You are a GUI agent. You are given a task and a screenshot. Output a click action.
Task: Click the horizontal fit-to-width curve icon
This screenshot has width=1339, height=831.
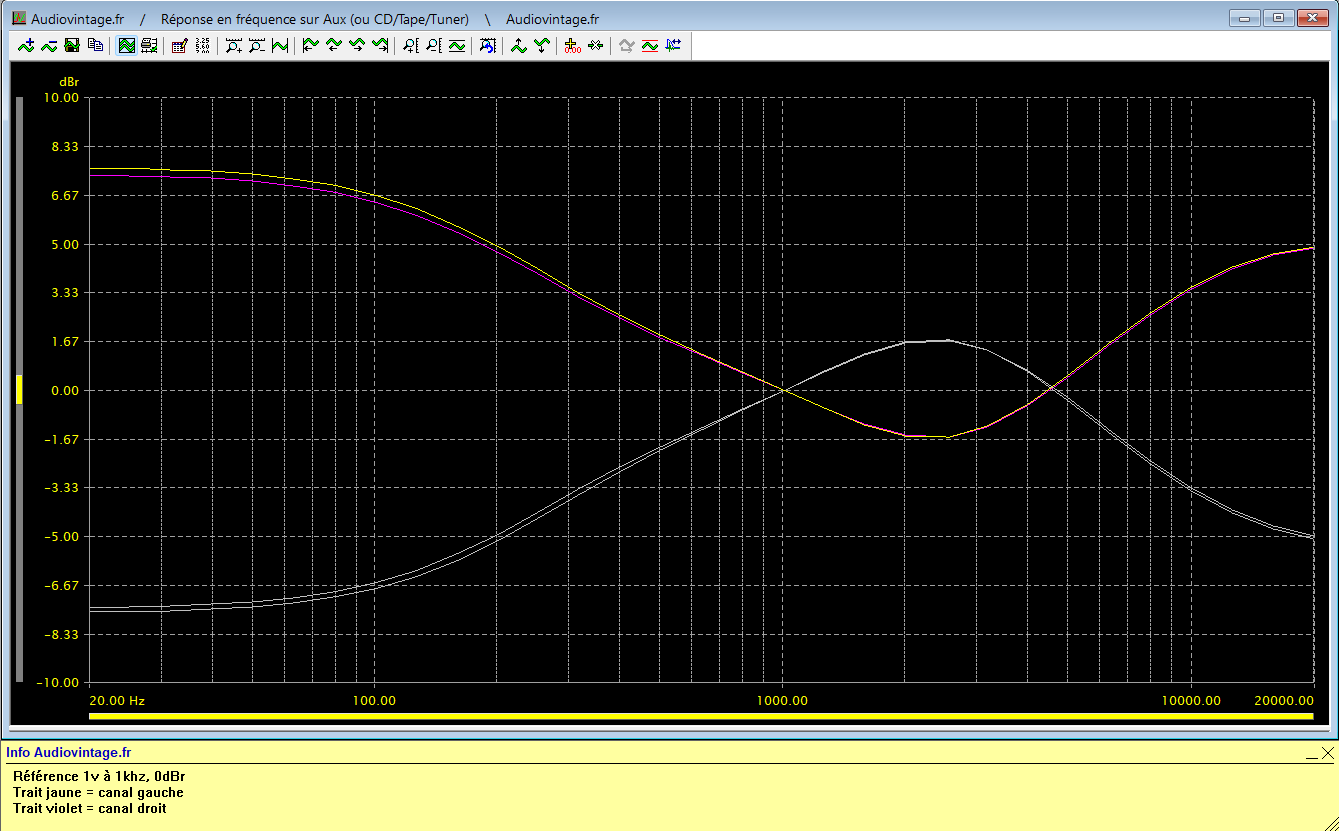point(280,45)
